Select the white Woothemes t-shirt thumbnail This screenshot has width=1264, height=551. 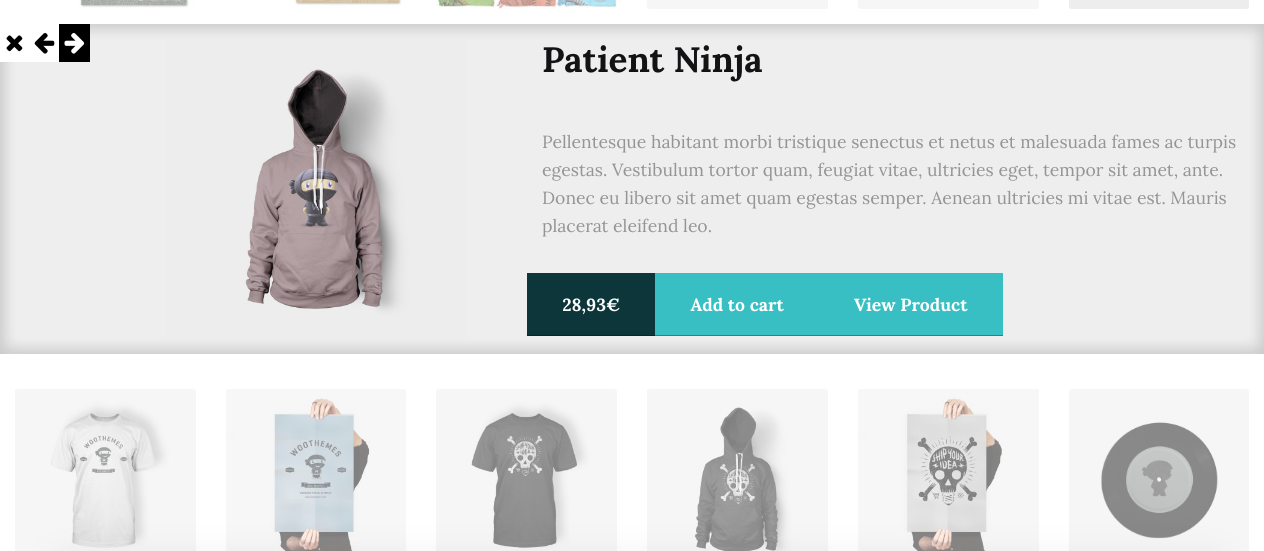click(105, 470)
